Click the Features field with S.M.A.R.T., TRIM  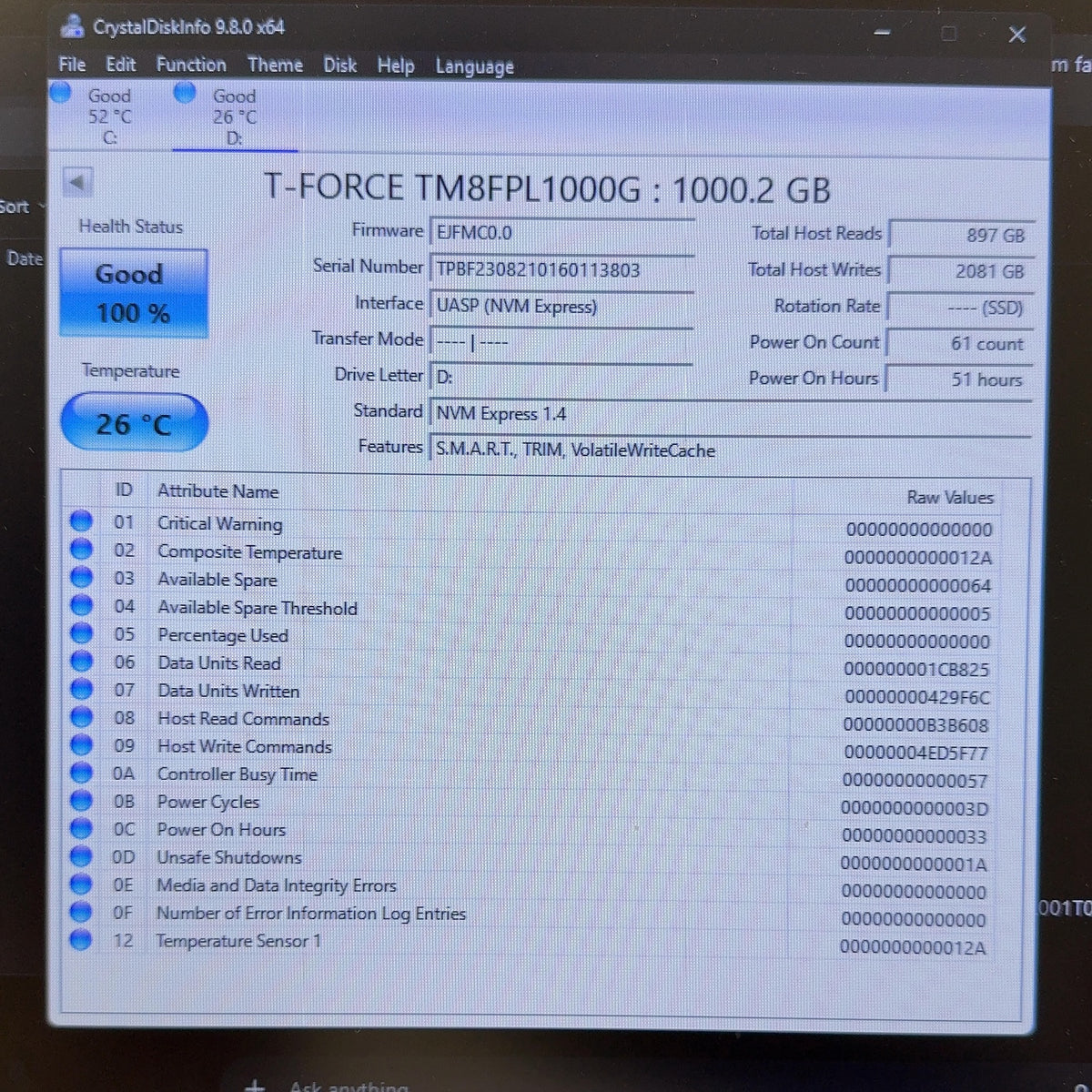(x=731, y=450)
